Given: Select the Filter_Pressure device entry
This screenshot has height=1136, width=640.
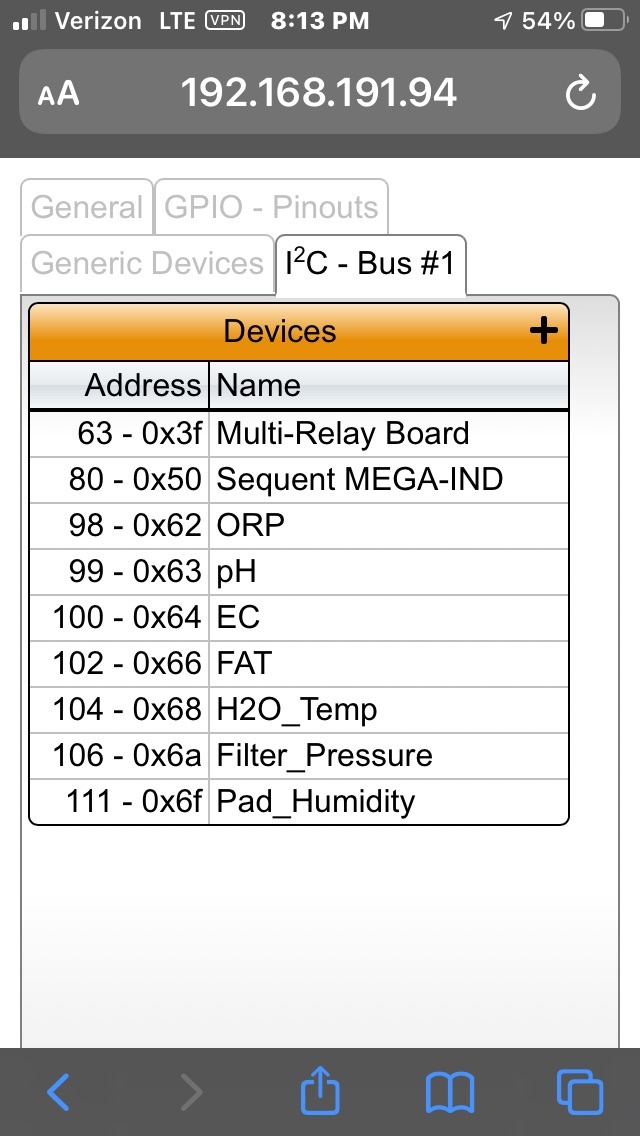Looking at the screenshot, I should pyautogui.click(x=299, y=756).
